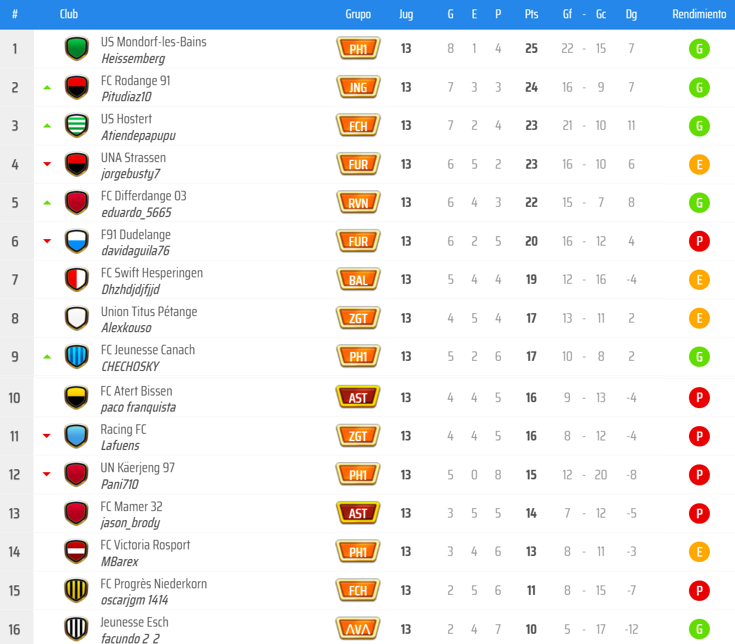The image size is (735, 644).
Task: Click FC Rodange 91 club crest
Action: coord(77,88)
